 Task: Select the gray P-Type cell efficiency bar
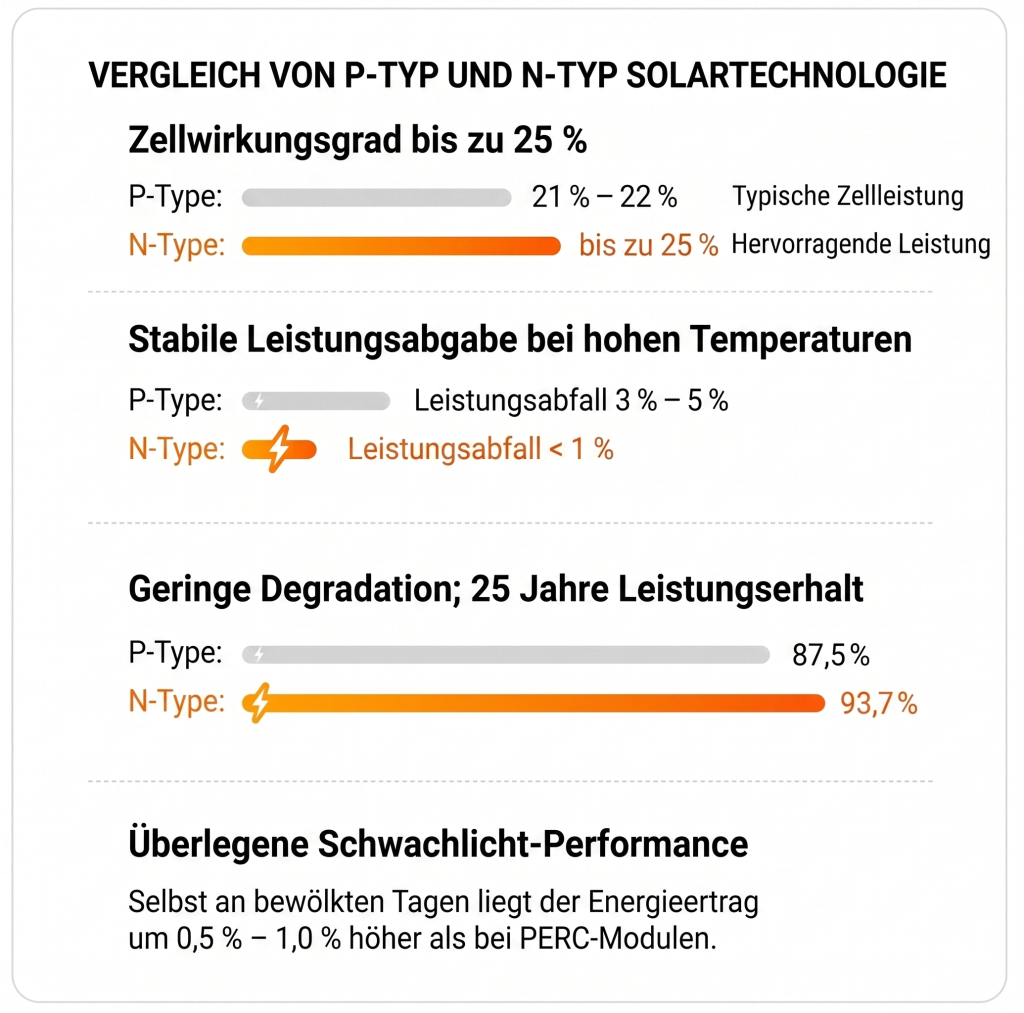(x=376, y=197)
